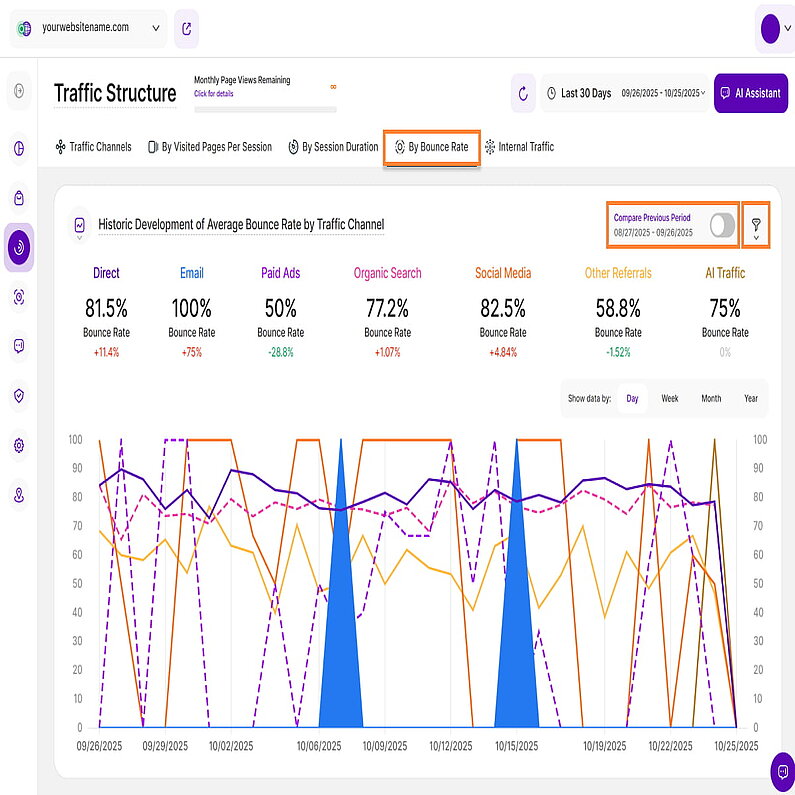Show data by Month

tap(710, 398)
